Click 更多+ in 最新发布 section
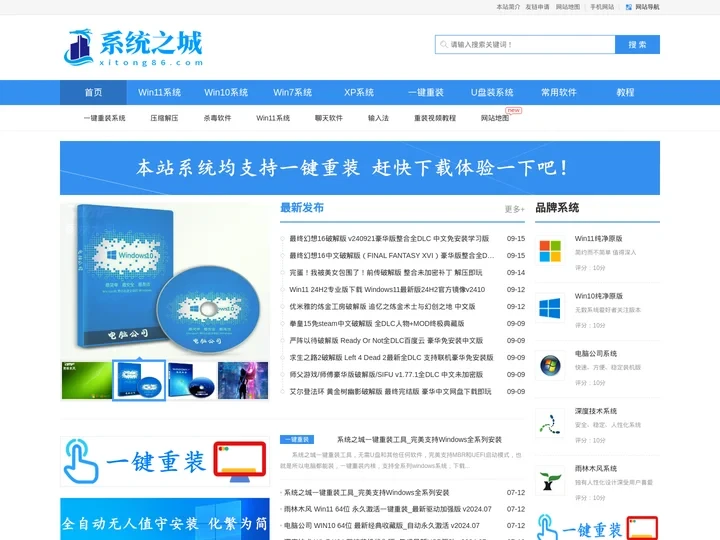The width and height of the screenshot is (720, 540). tap(515, 209)
